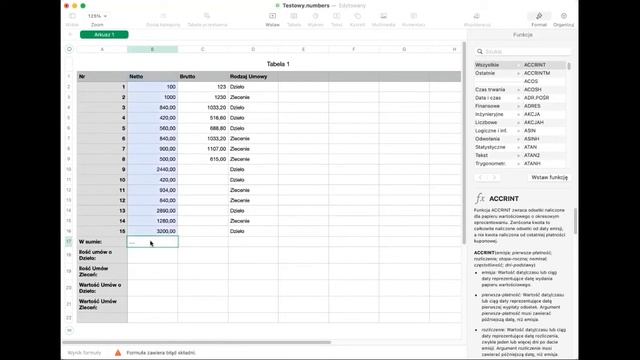Click the function description scrollbar
Image resolution: width=640 pixels, height=360 pixels.
575,220
